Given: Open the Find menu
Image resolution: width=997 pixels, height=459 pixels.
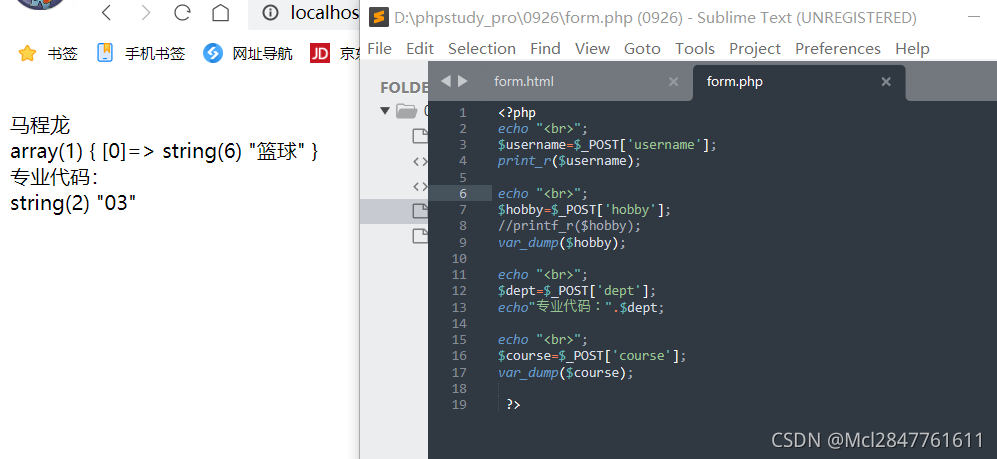Looking at the screenshot, I should [545, 49].
